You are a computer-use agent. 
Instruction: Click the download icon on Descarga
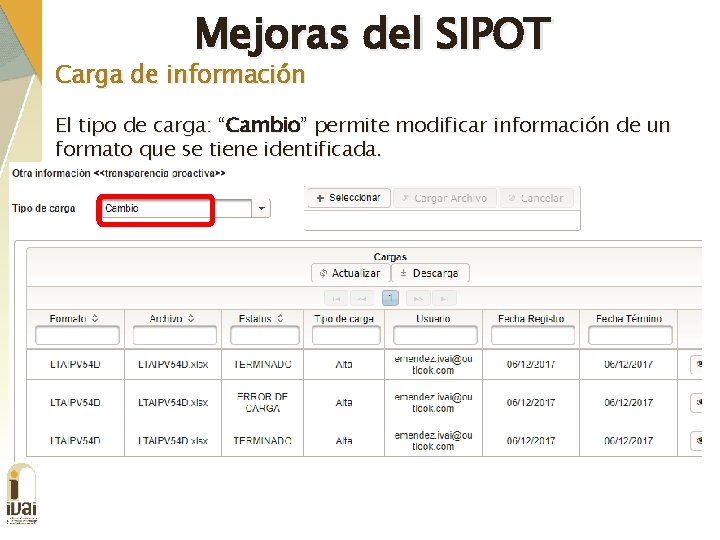(x=403, y=273)
